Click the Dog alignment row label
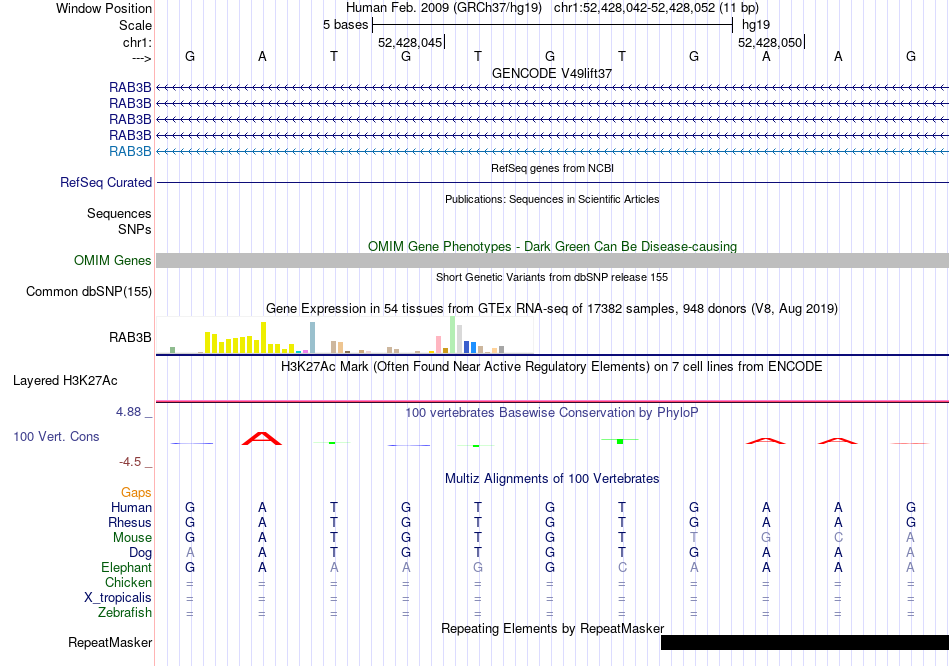 pos(140,553)
